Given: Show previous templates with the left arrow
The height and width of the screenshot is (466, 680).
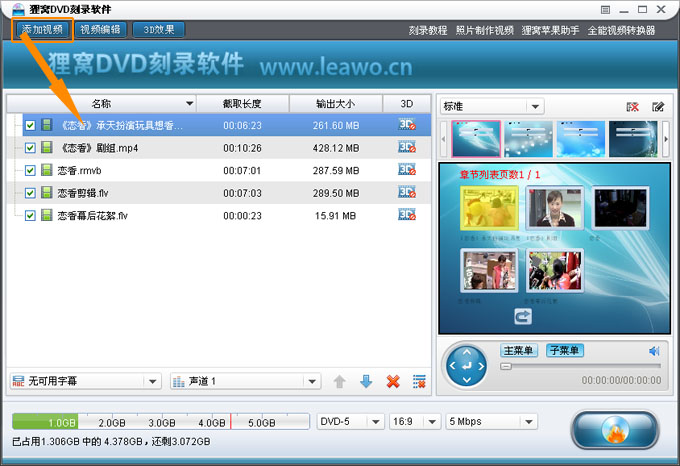Looking at the screenshot, I should coord(443,139).
